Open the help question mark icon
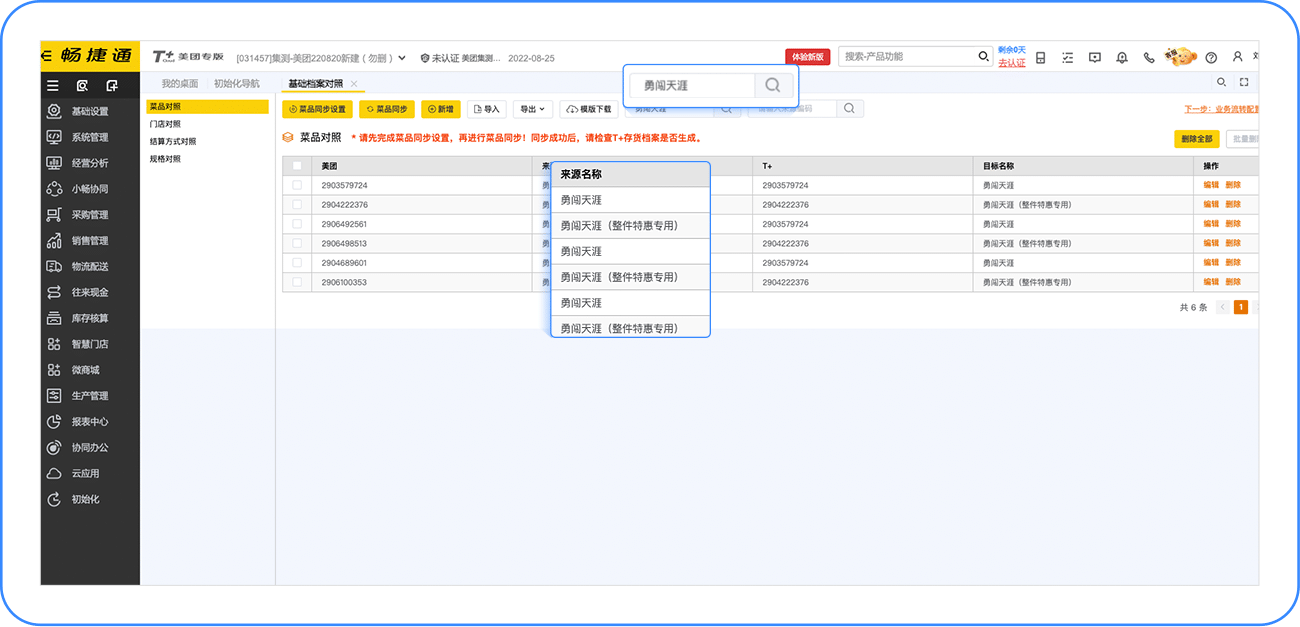The image size is (1300, 627). point(1211,58)
